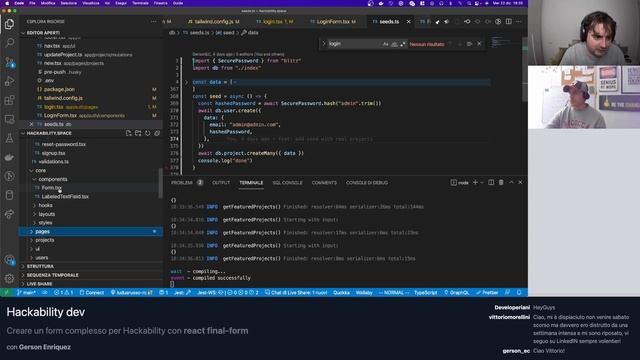Toggle match whole word in find widget
This screenshot has width=640, height=360.
click(394, 44)
